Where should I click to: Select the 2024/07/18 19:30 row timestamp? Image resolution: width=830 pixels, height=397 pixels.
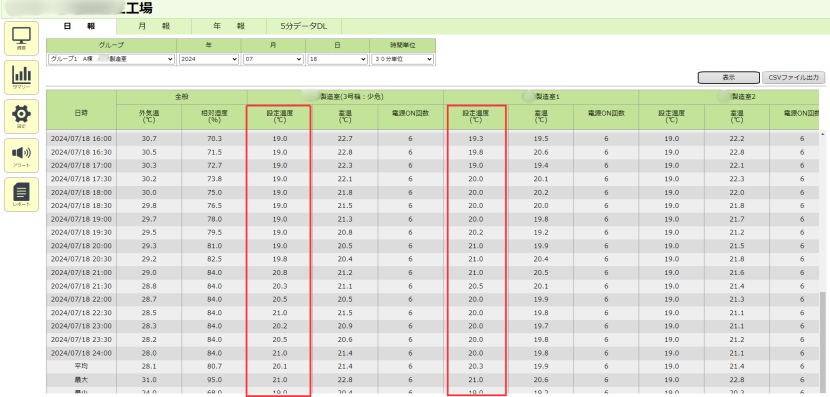coord(81,232)
